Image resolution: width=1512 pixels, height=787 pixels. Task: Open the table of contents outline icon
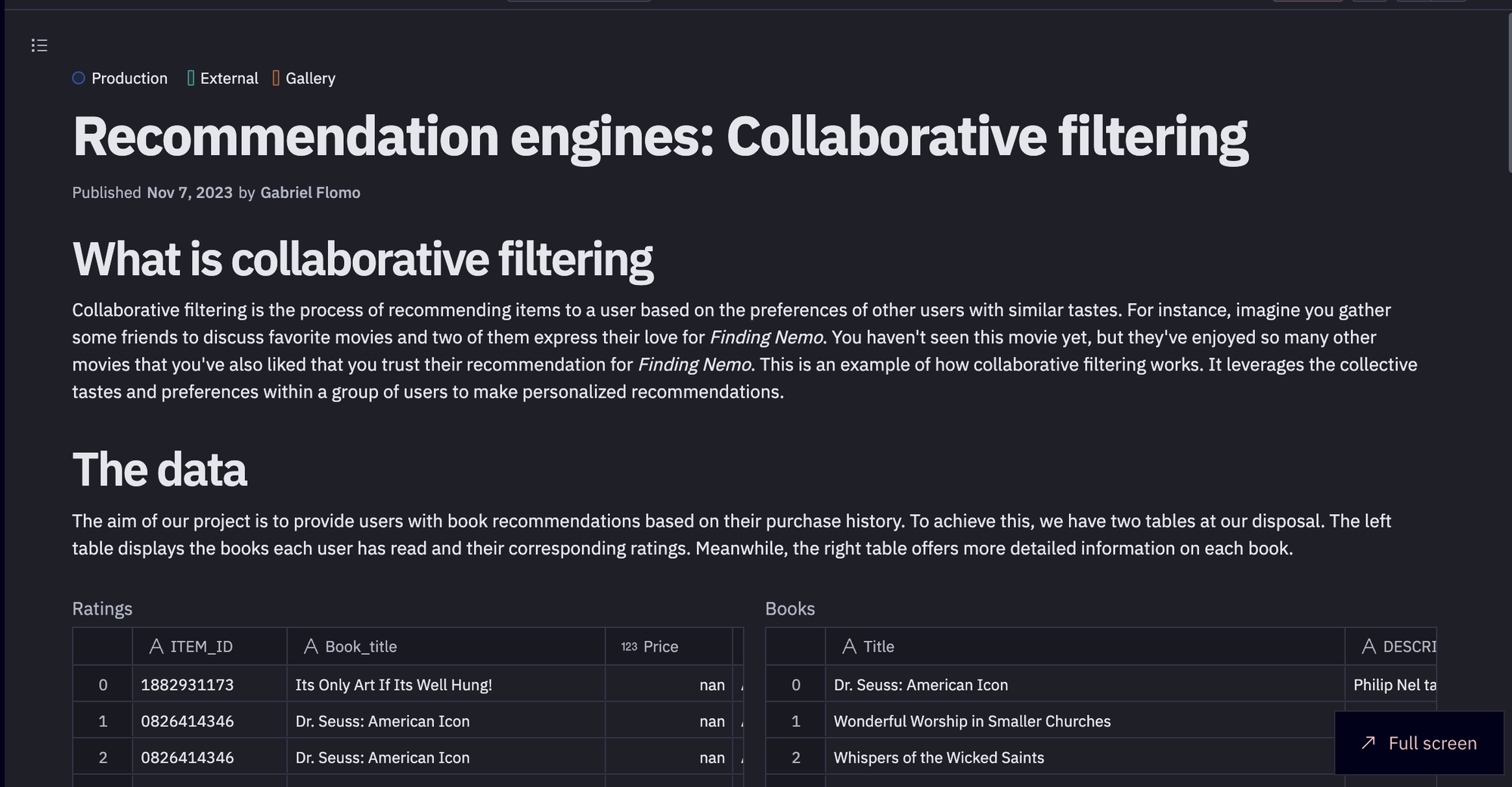point(39,45)
